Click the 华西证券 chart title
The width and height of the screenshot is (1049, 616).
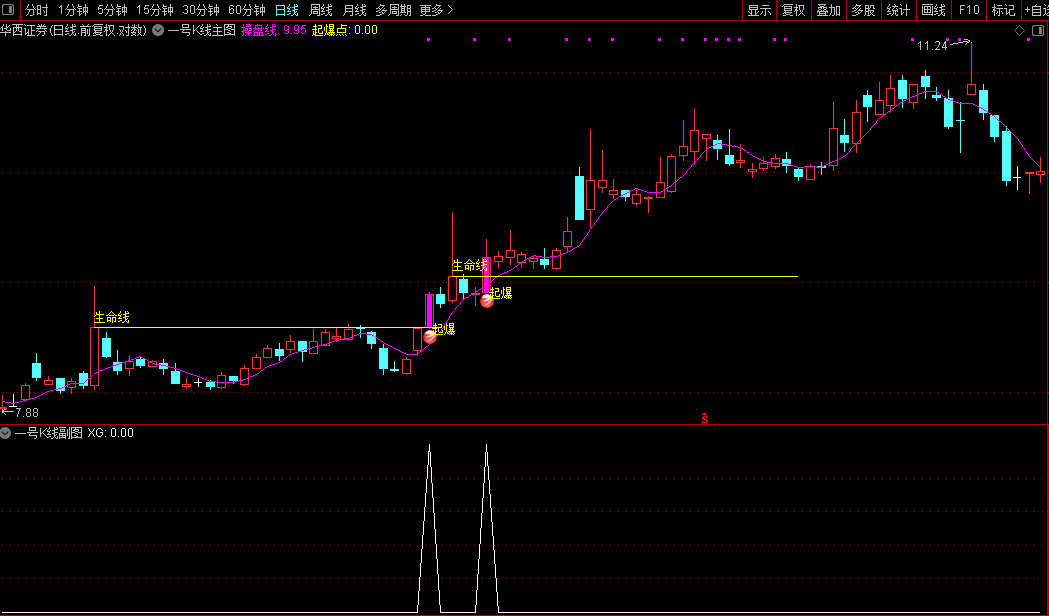(x=74, y=30)
